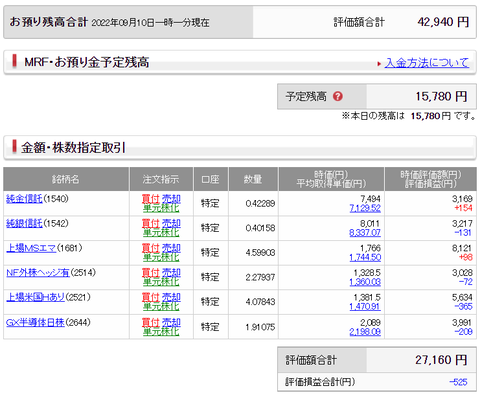Open average cost link 1,744.50

[365, 257]
